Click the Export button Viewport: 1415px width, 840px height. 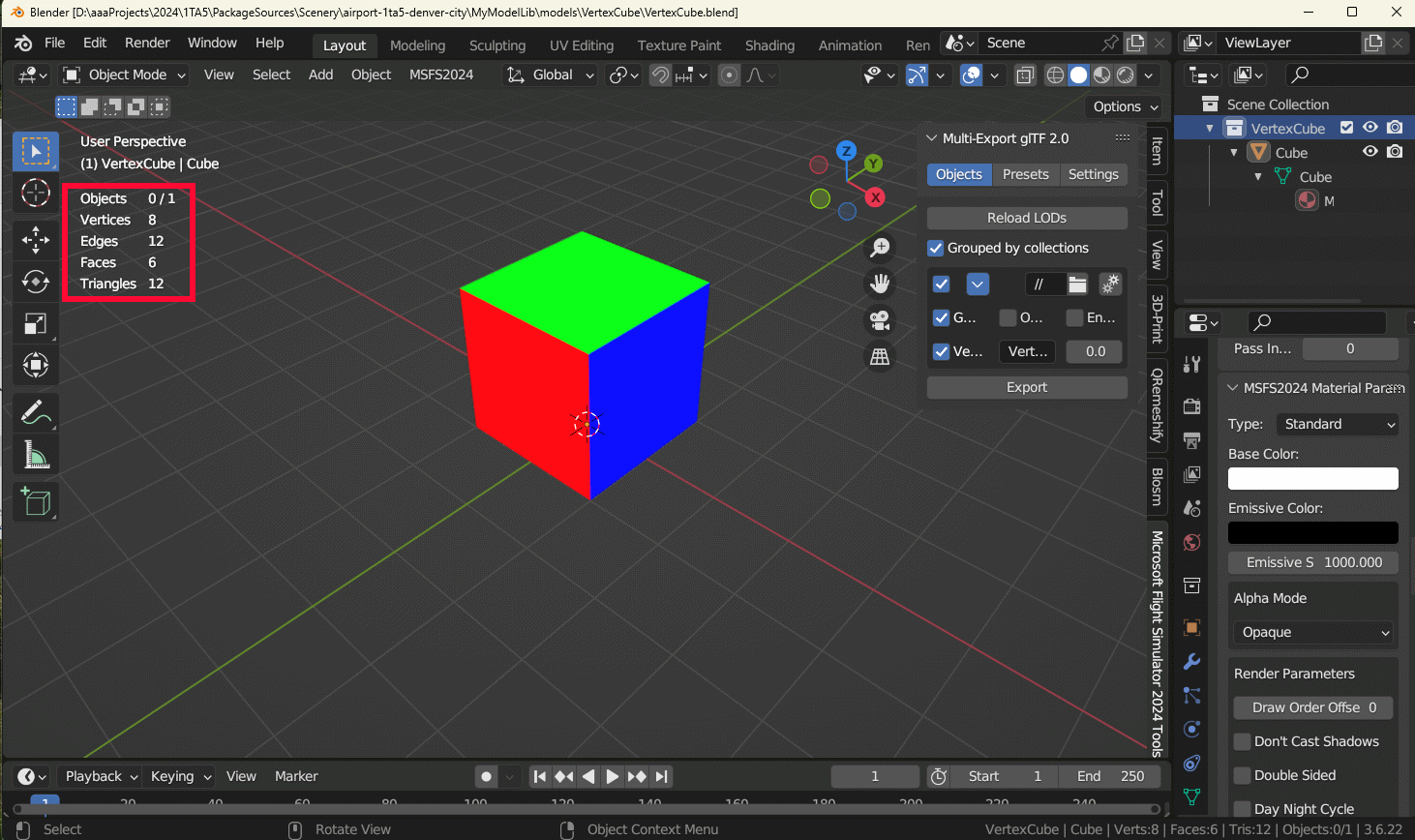pyautogui.click(x=1026, y=387)
